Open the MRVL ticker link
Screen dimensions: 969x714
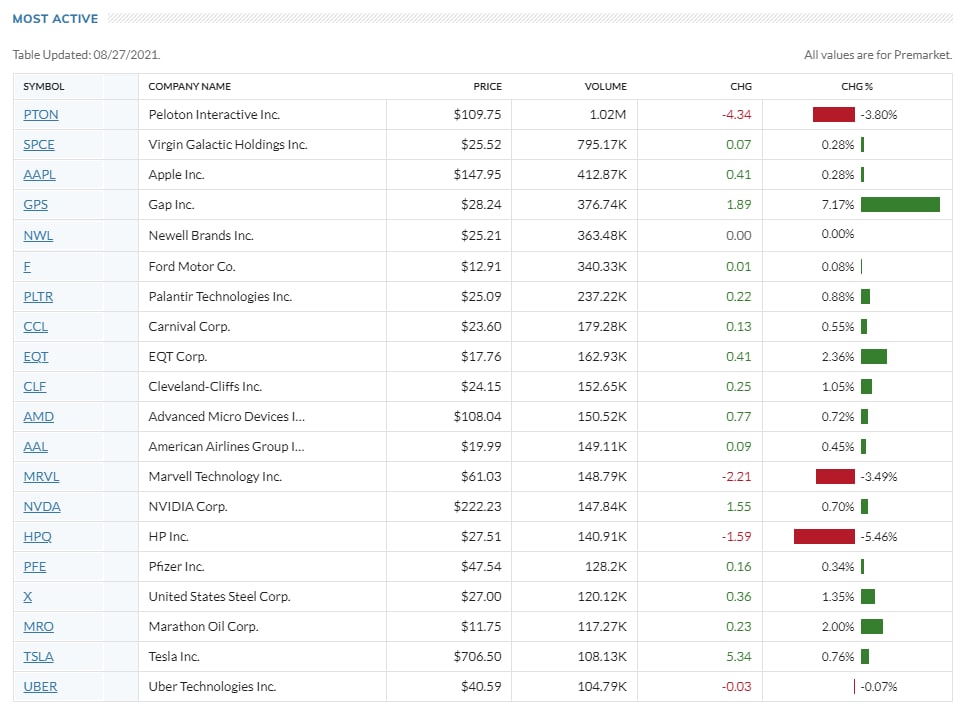(x=41, y=477)
